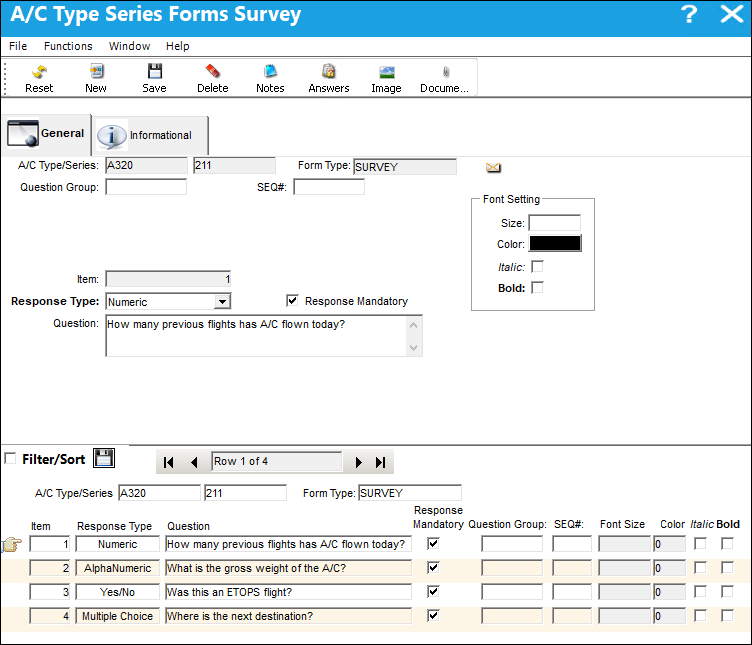This screenshot has width=752, height=645.
Task: Check Italic box in item 3 row
Action: (701, 591)
